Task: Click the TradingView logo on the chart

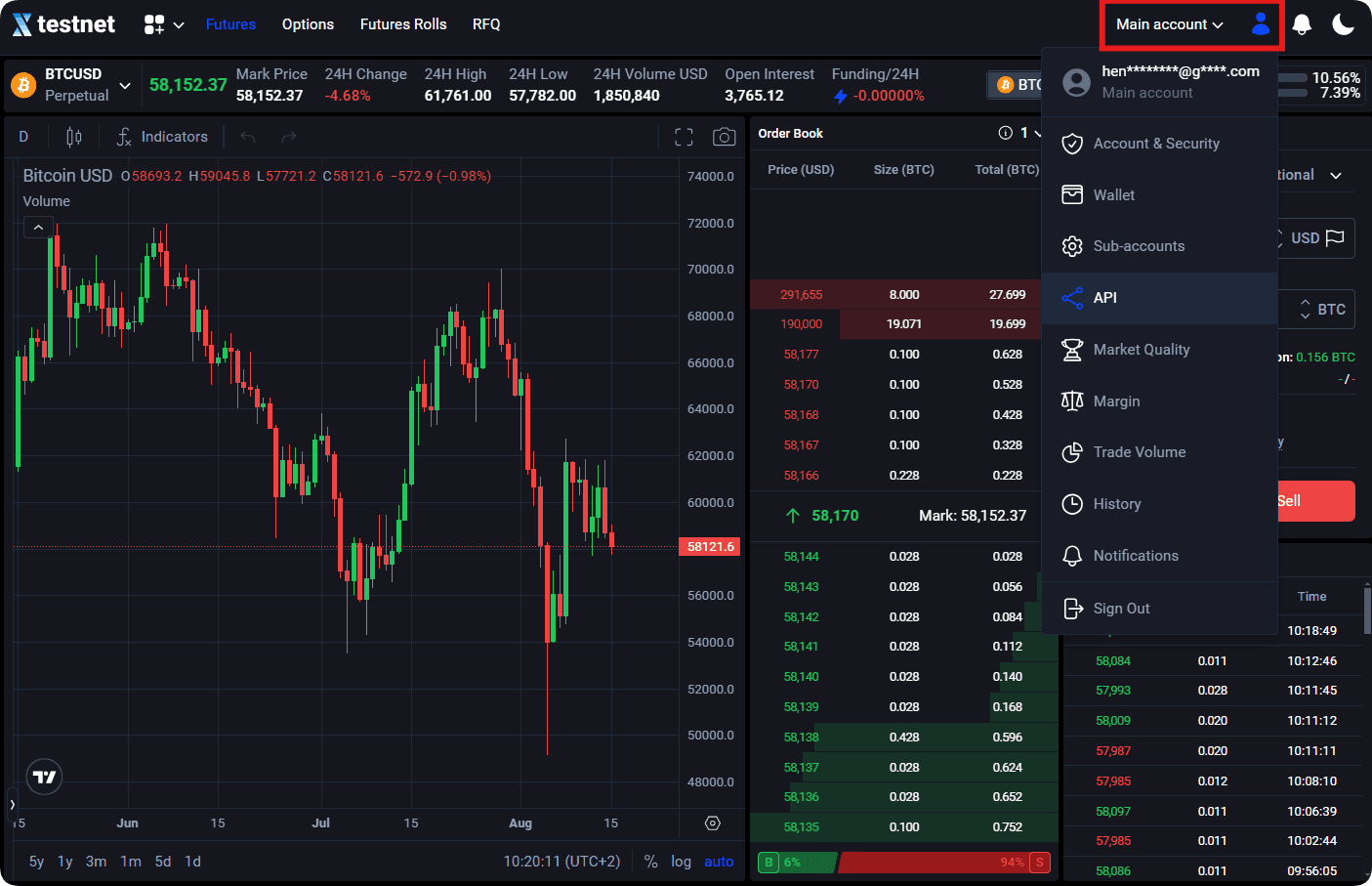Action: [44, 776]
